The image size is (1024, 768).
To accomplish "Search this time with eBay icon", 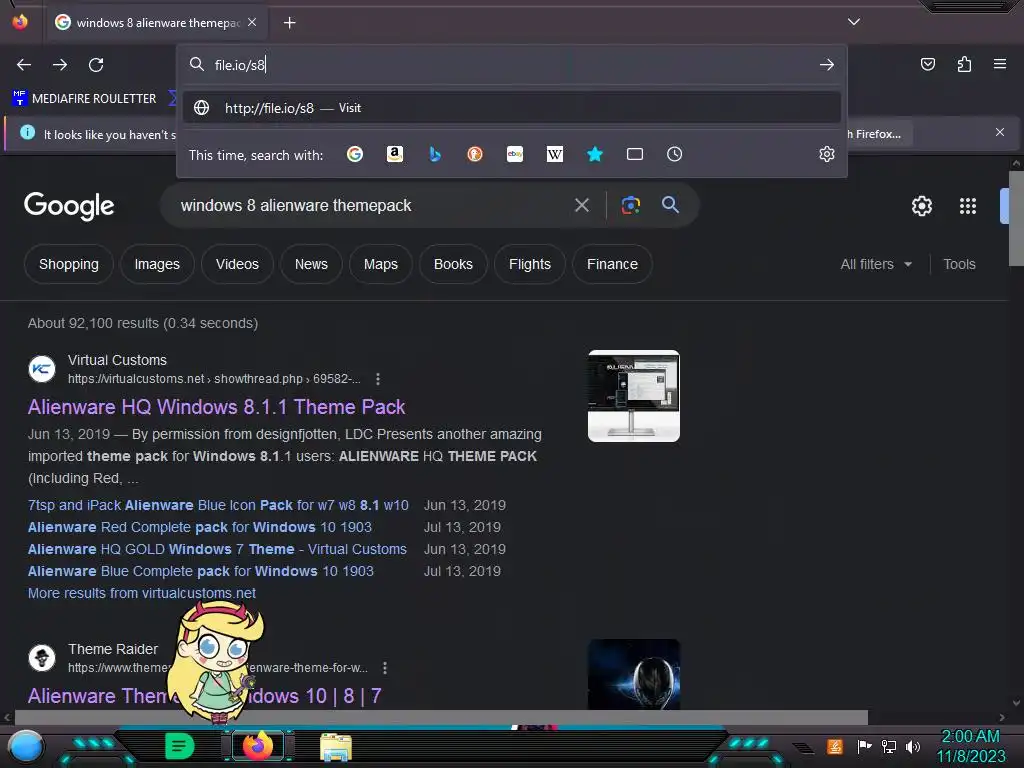I will pyautogui.click(x=515, y=154).
